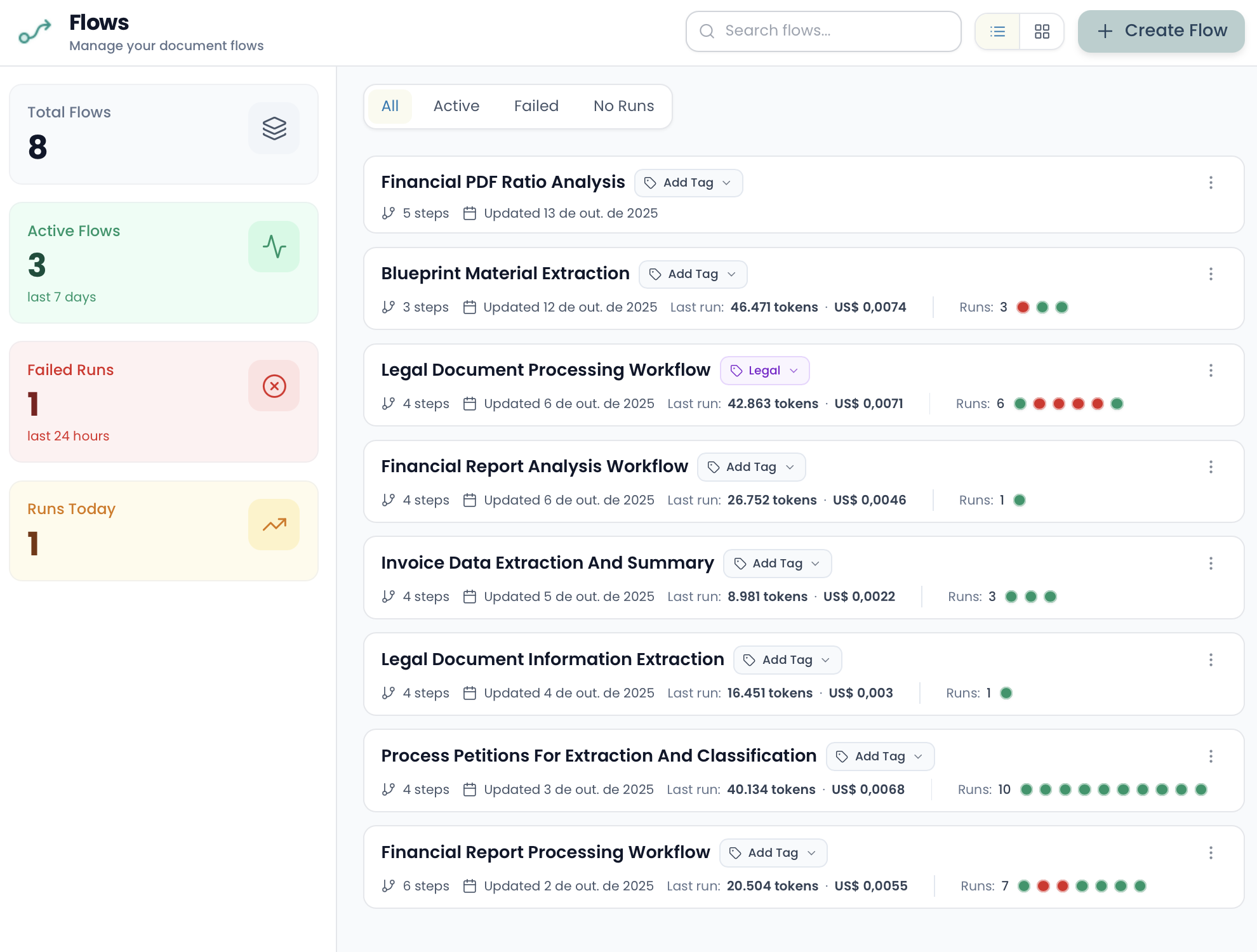This screenshot has height=952, width=1257.
Task: Open the Legal Document Information Extraction flow
Action: coord(552,659)
